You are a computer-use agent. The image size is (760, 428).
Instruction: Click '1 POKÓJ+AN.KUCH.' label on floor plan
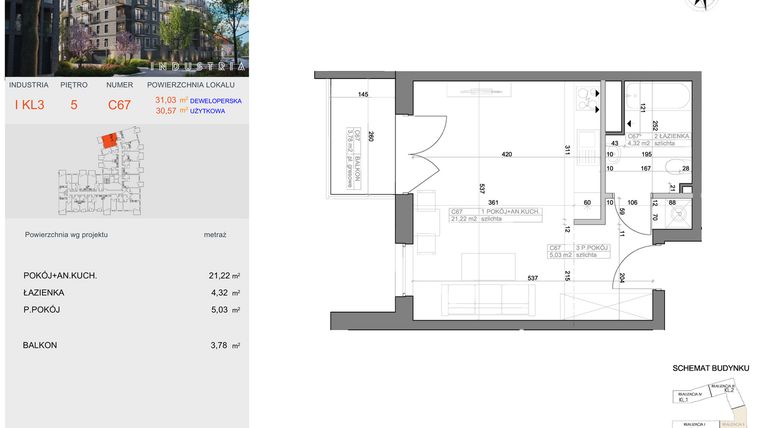pos(510,212)
